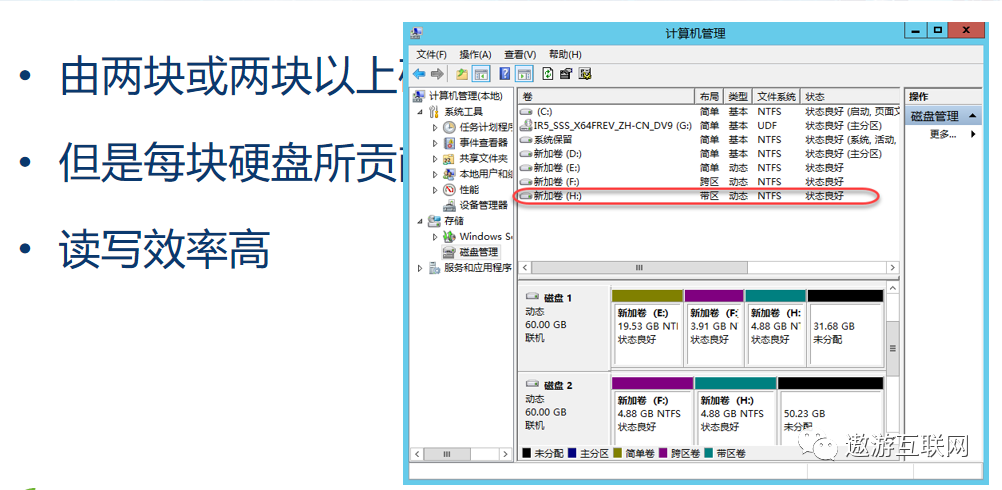
Task: Click the DVD icon of the (G:) volume
Action: click(x=527, y=125)
